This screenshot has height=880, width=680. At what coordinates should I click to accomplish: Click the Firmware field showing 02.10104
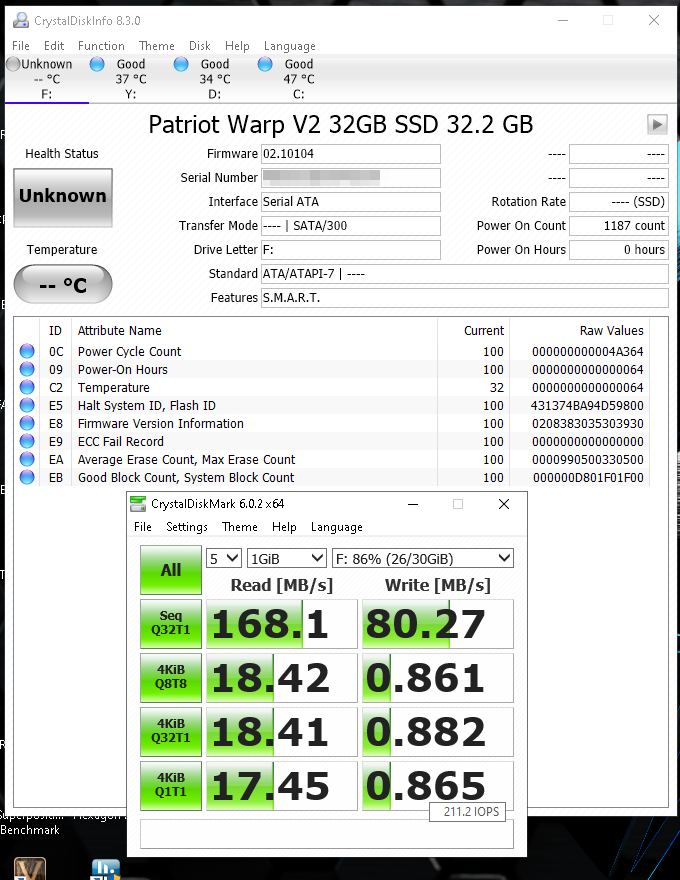point(351,154)
